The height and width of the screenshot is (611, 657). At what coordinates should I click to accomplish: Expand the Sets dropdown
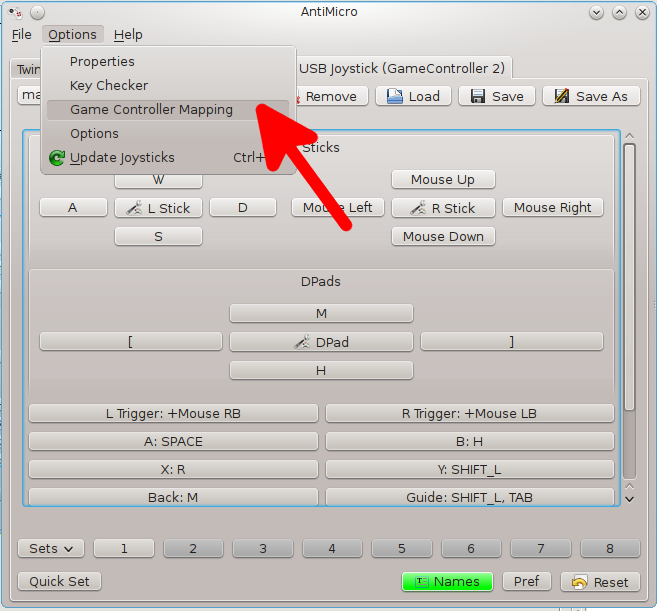click(x=51, y=549)
